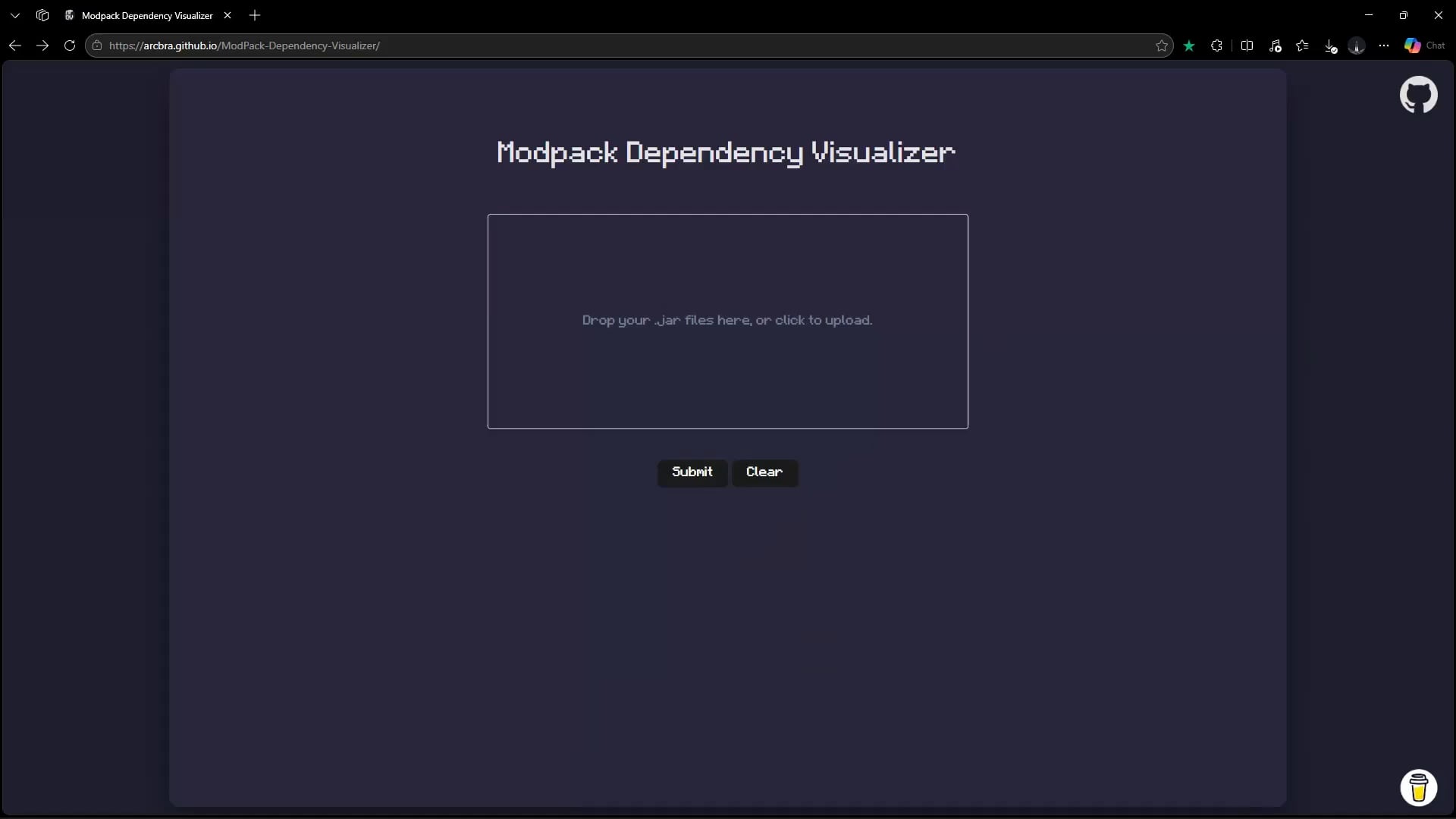Screen dimensions: 1456x819
Task: Select the Modpack Dependency Visualizer tab
Action: [x=147, y=15]
